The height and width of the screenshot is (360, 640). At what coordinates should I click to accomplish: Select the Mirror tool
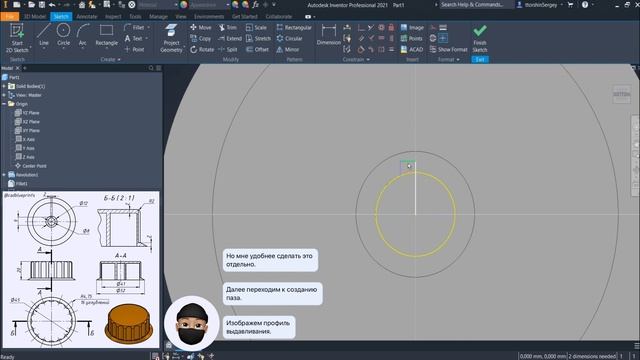coord(288,49)
